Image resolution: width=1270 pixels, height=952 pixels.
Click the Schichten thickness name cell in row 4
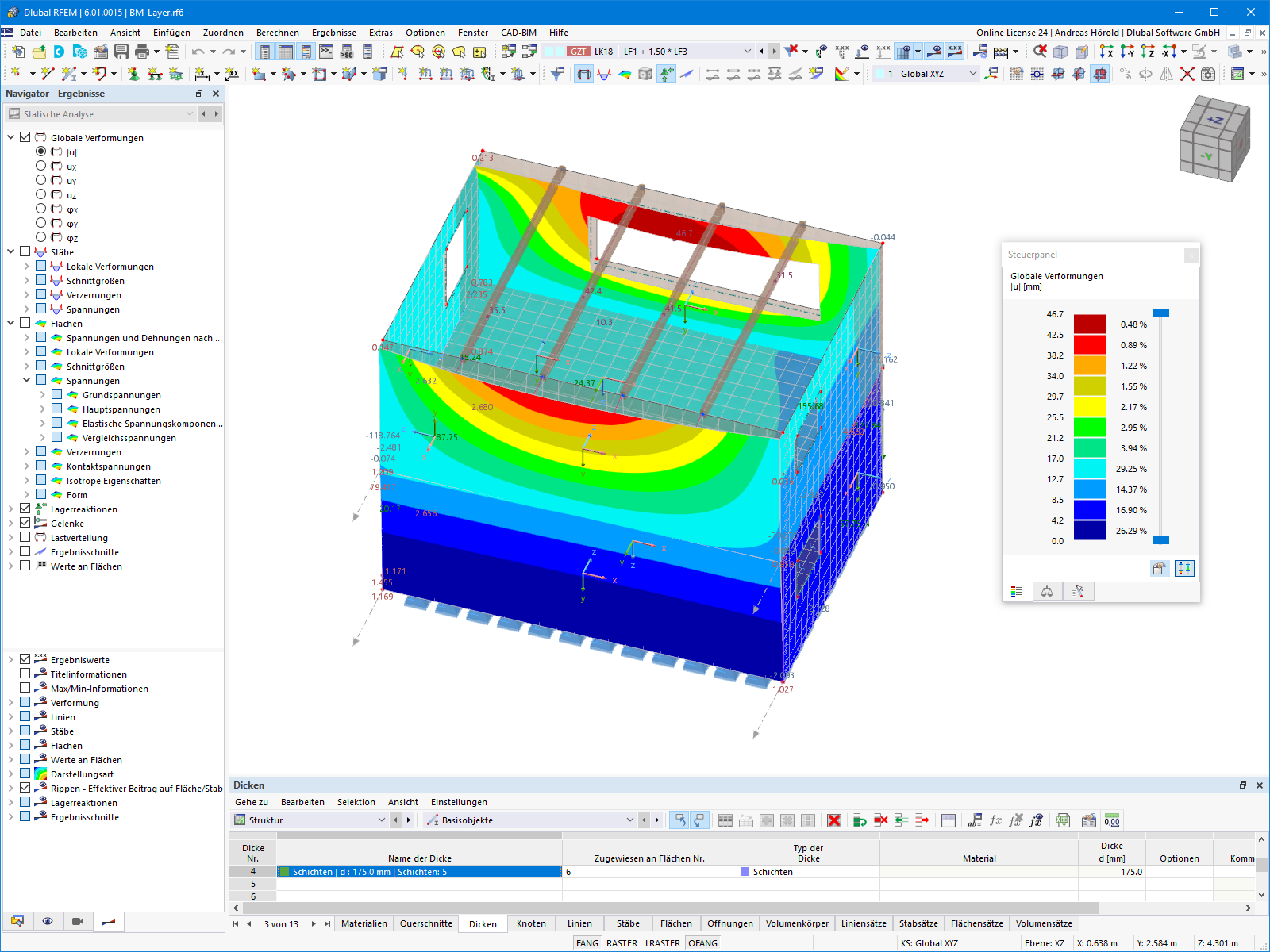point(419,871)
